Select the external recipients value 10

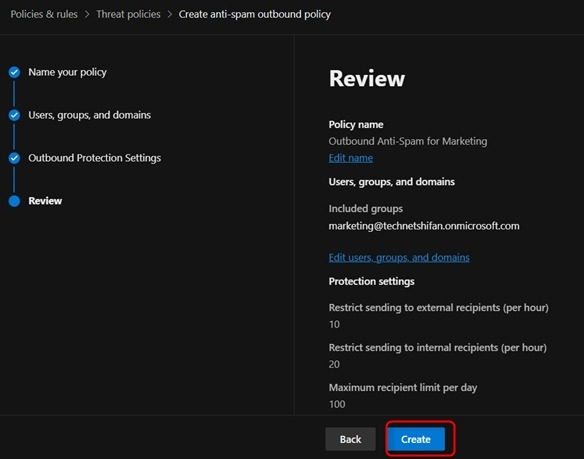pos(334,325)
